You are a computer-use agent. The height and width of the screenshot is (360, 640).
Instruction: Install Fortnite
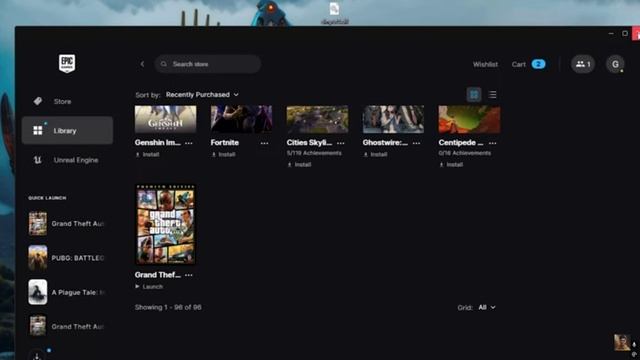(223, 155)
